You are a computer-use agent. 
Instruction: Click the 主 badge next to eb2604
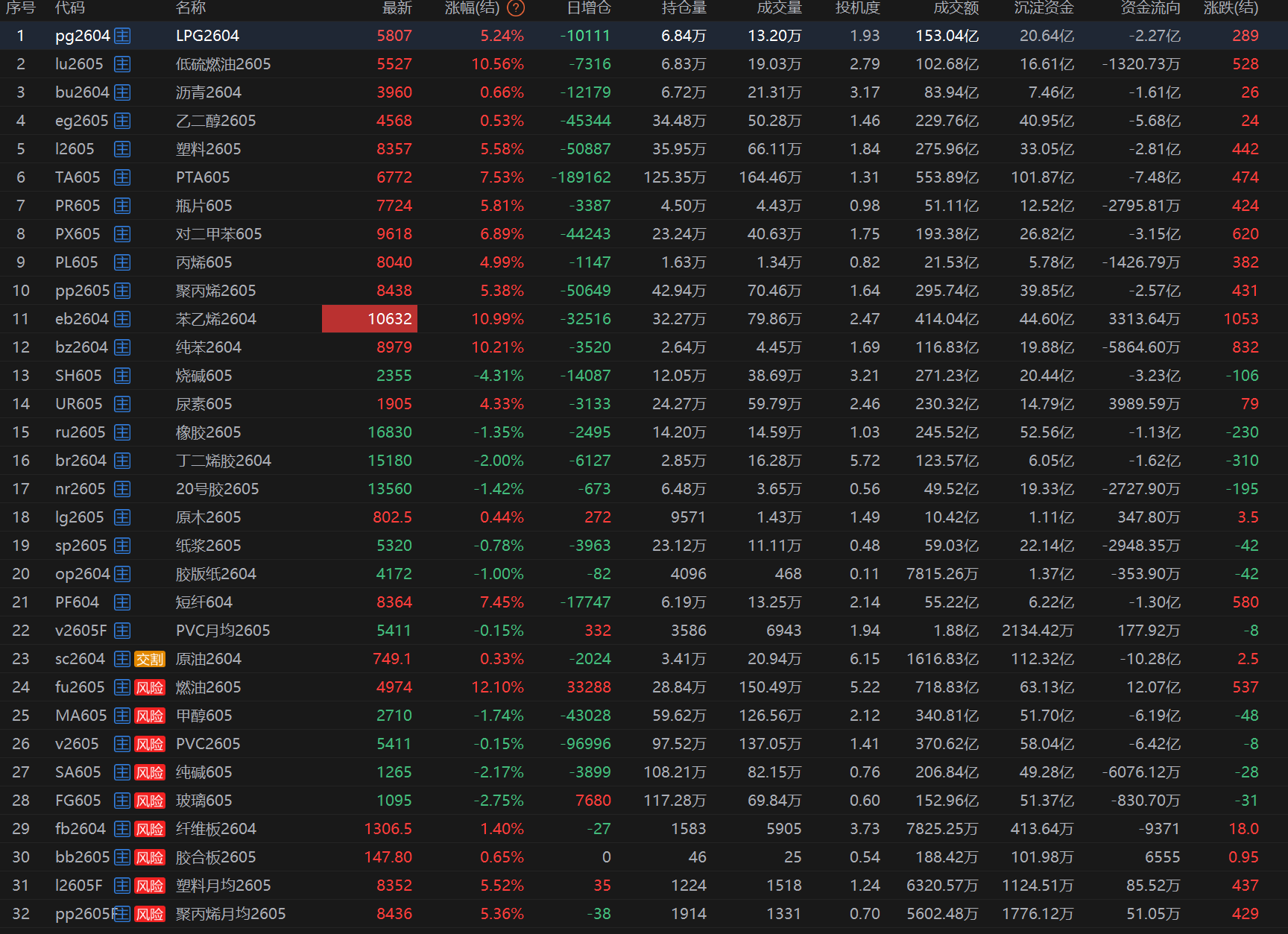122,319
